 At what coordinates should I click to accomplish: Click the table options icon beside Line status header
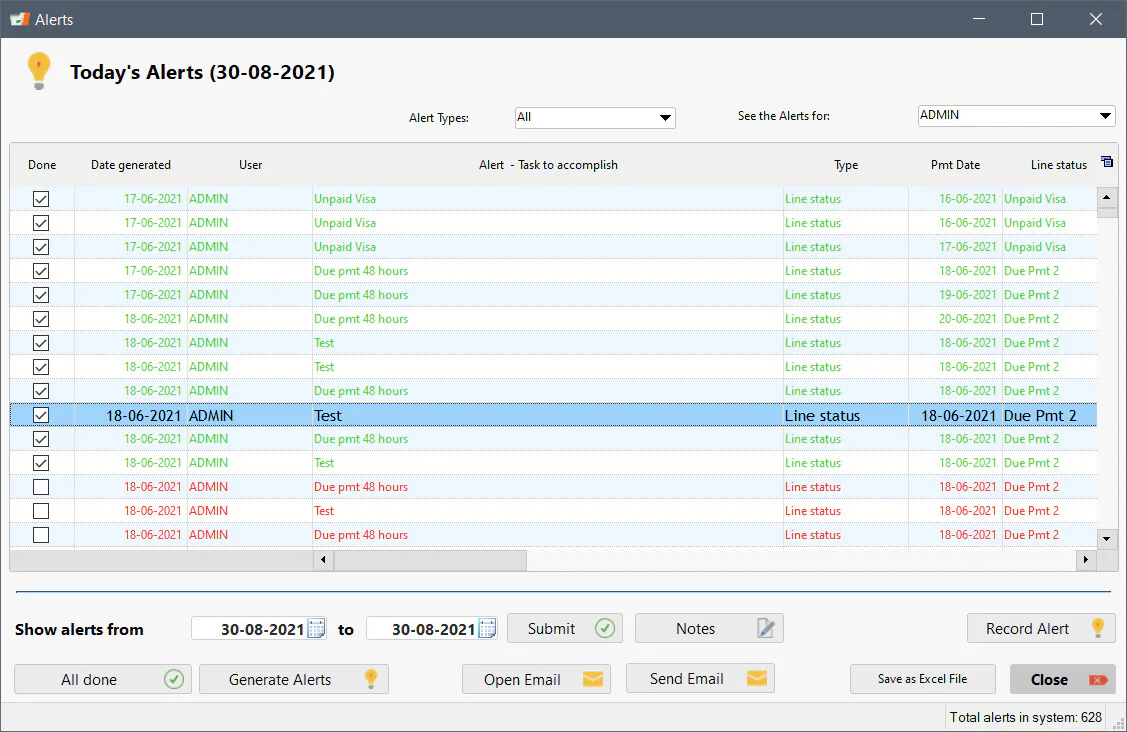pyautogui.click(x=1107, y=162)
